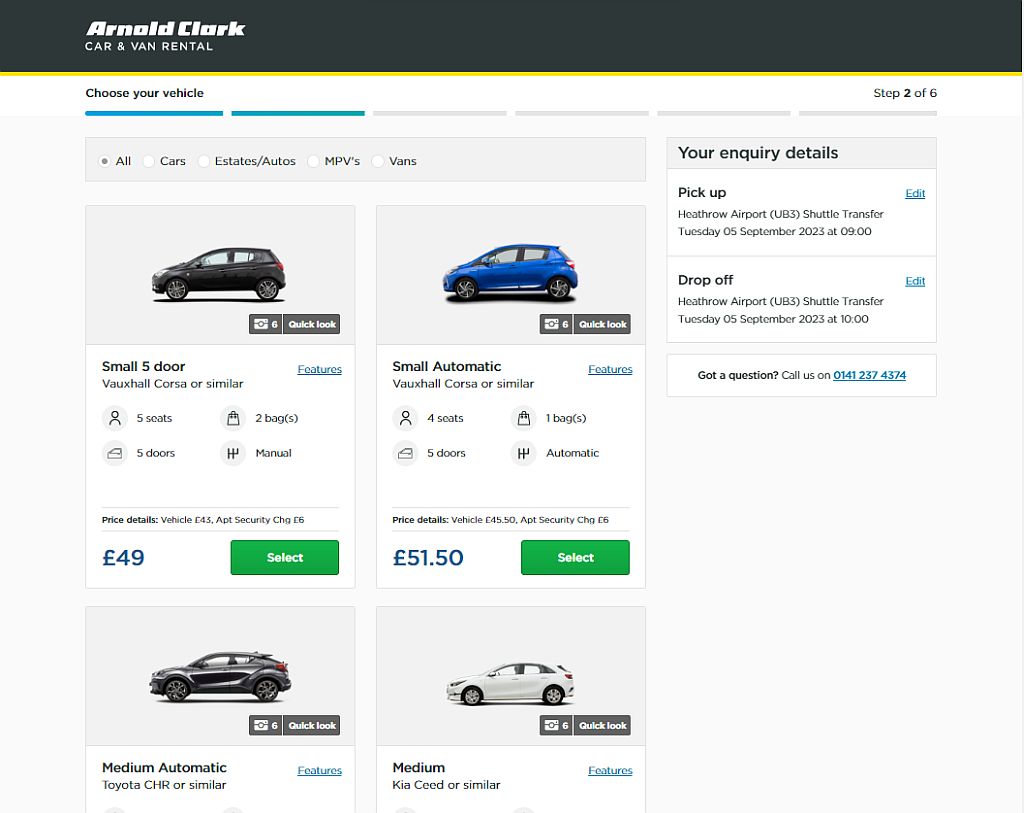Open Quick look for the Vauxhall Corsa
Viewport: 1024px width, 813px height.
pos(311,323)
